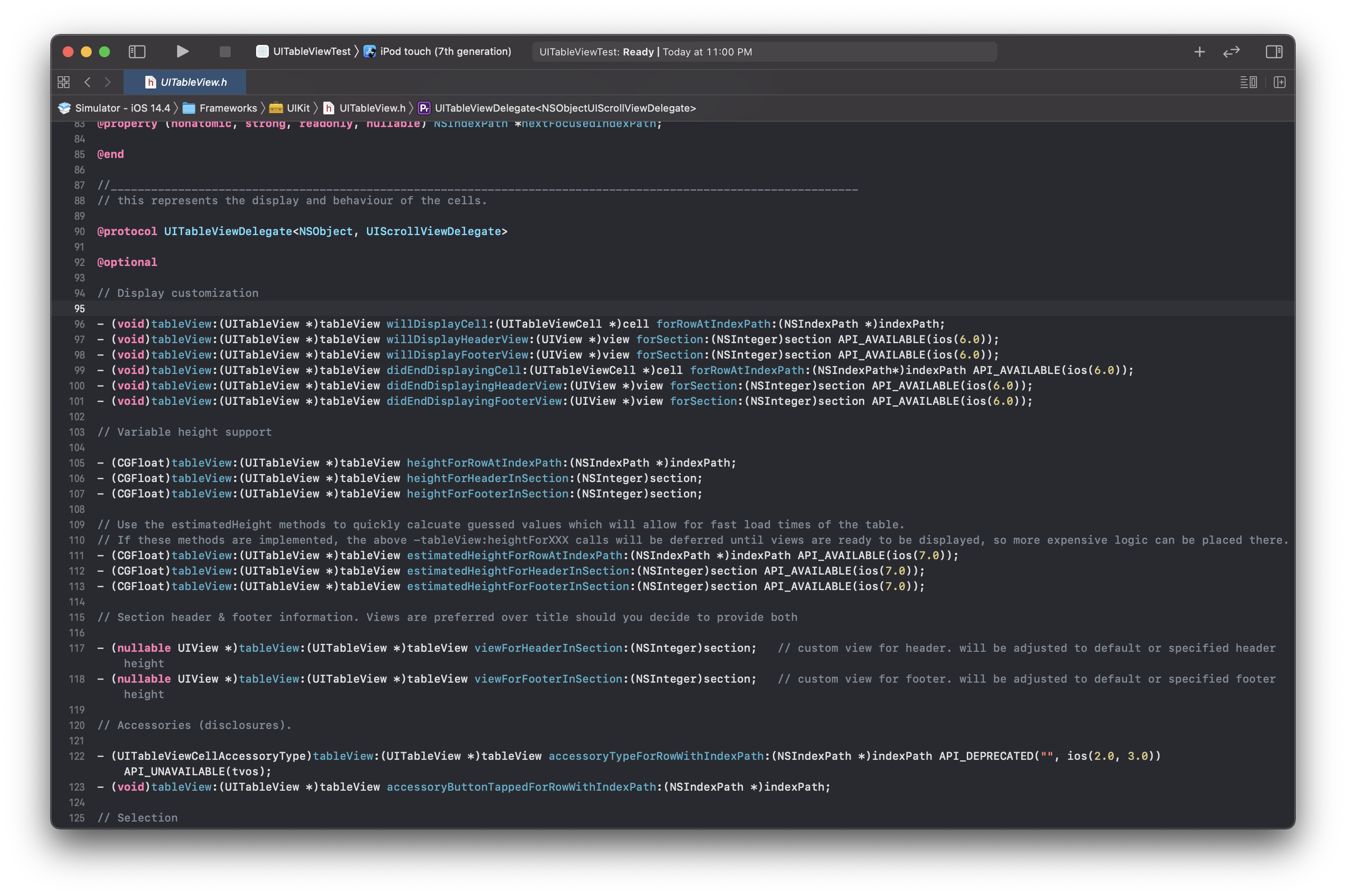Toggle the left navigator sidebar
The width and height of the screenshot is (1346, 896).
click(x=137, y=51)
